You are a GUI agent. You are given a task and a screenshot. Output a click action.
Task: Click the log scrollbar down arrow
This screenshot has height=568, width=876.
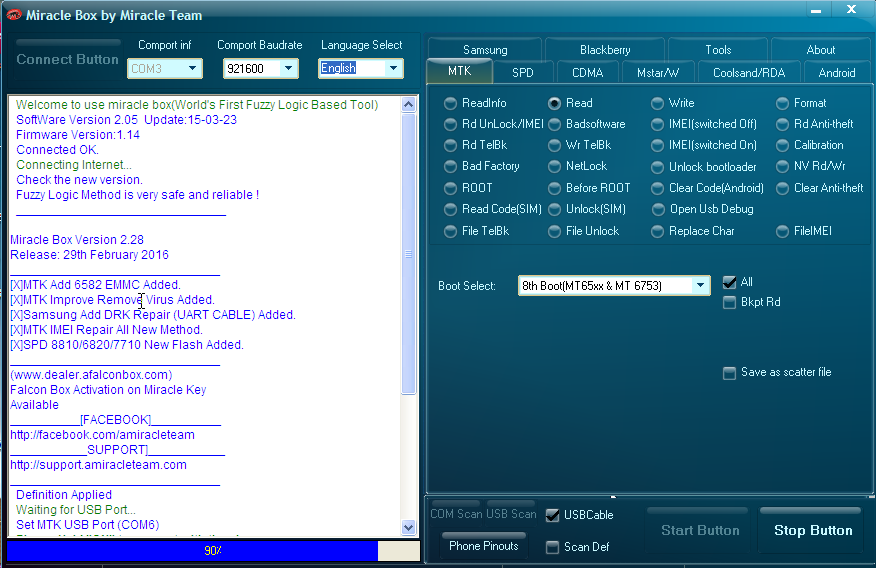coord(408,527)
